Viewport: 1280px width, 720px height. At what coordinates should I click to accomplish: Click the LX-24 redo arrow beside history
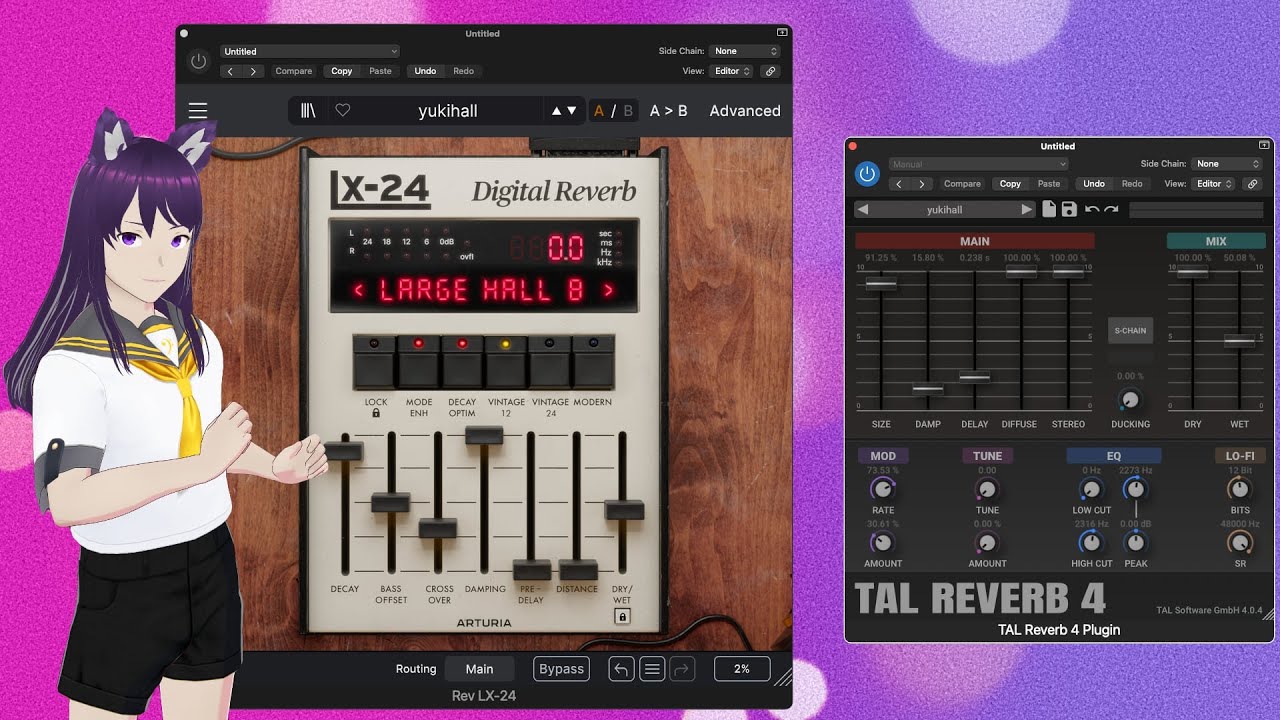click(683, 669)
